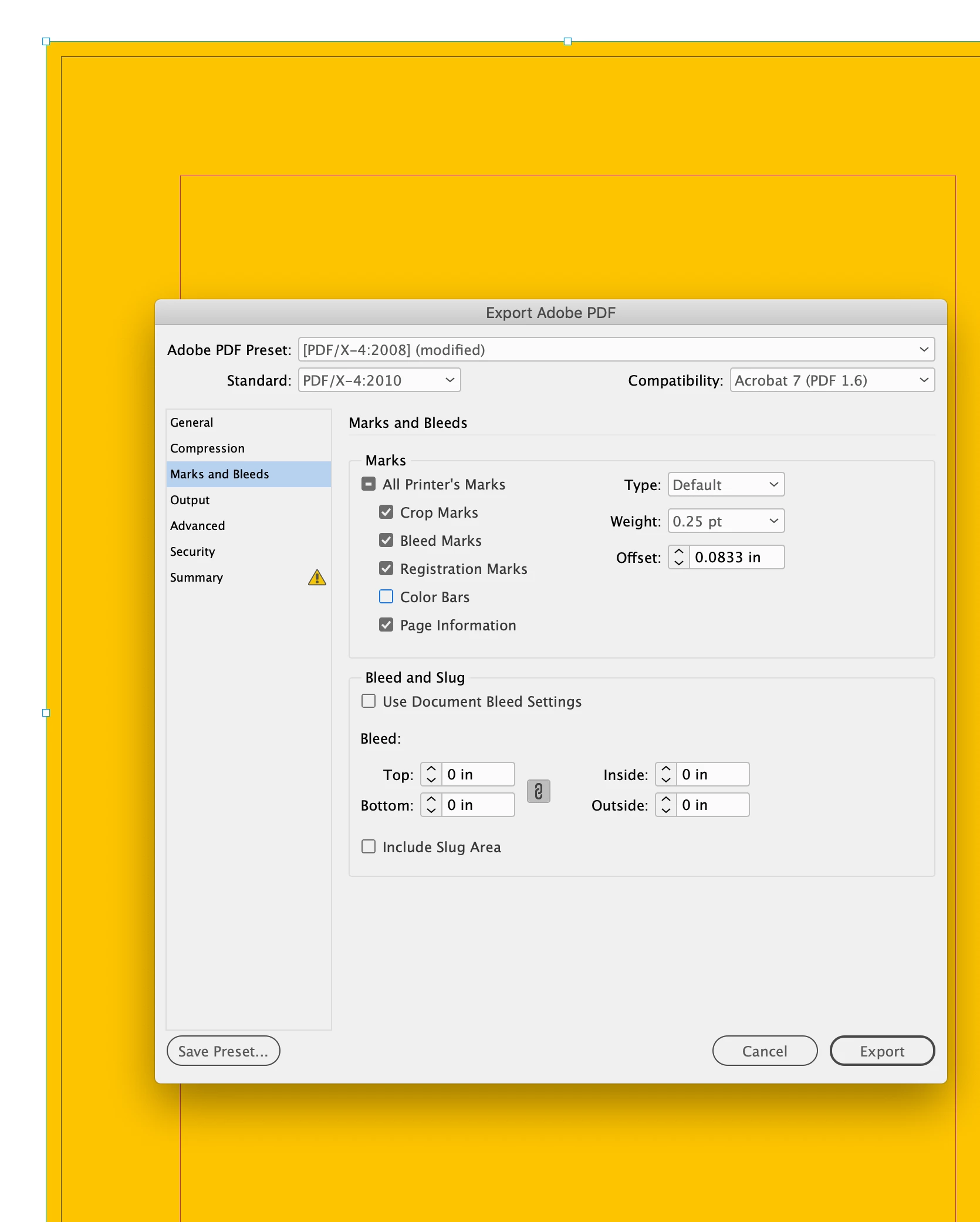Click the Summary warning triangle icon
The image size is (980, 1222).
(x=317, y=578)
